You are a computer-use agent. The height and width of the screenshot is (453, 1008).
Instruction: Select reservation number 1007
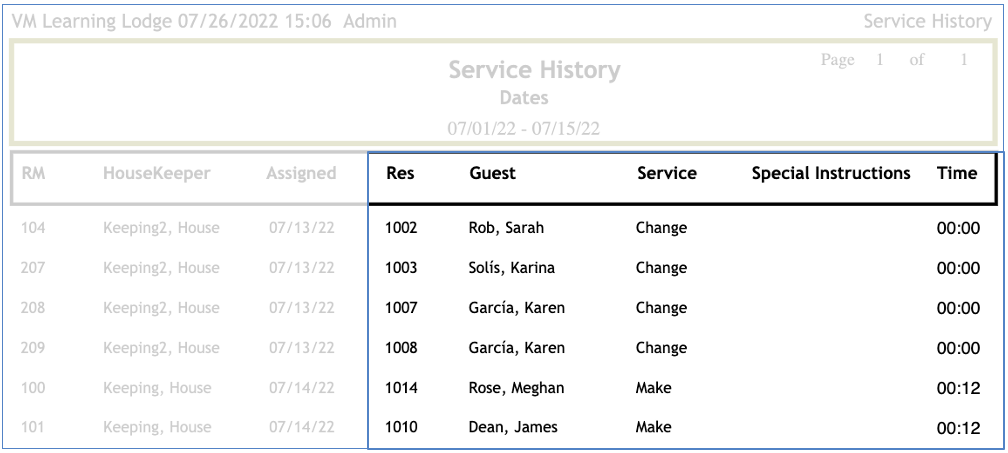point(401,308)
